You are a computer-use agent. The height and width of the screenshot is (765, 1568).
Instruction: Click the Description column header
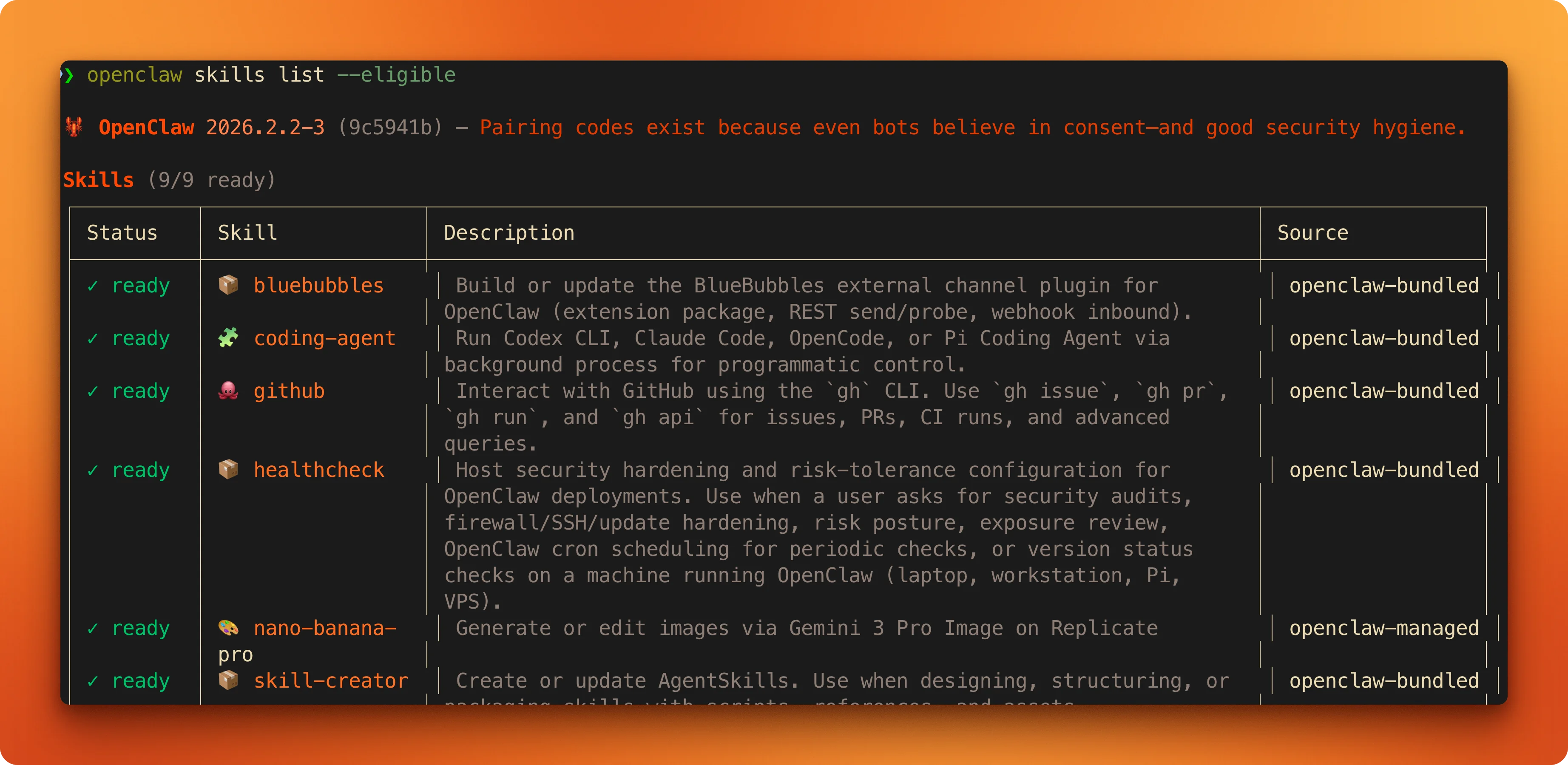click(x=509, y=233)
